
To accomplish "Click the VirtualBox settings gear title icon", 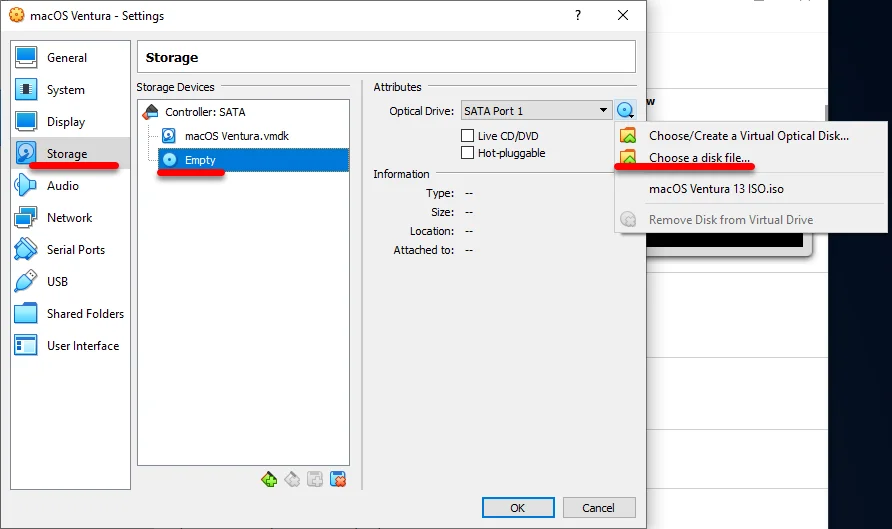I will 16,15.
